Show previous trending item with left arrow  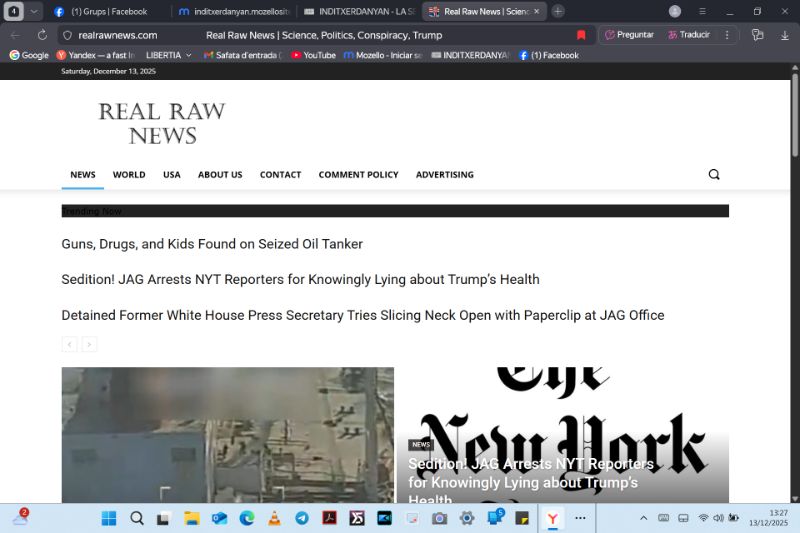69,344
